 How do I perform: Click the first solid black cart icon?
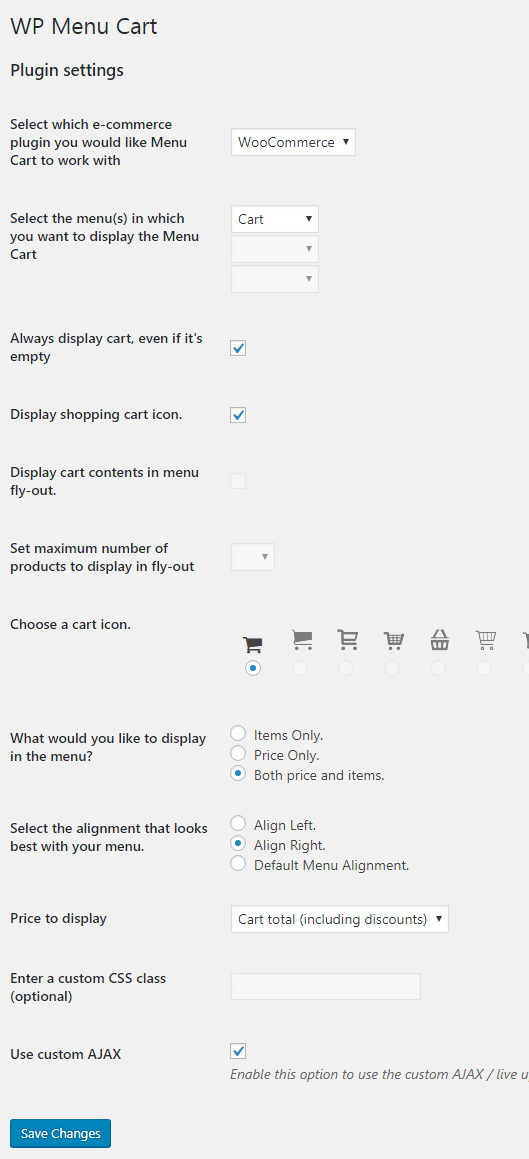click(253, 645)
